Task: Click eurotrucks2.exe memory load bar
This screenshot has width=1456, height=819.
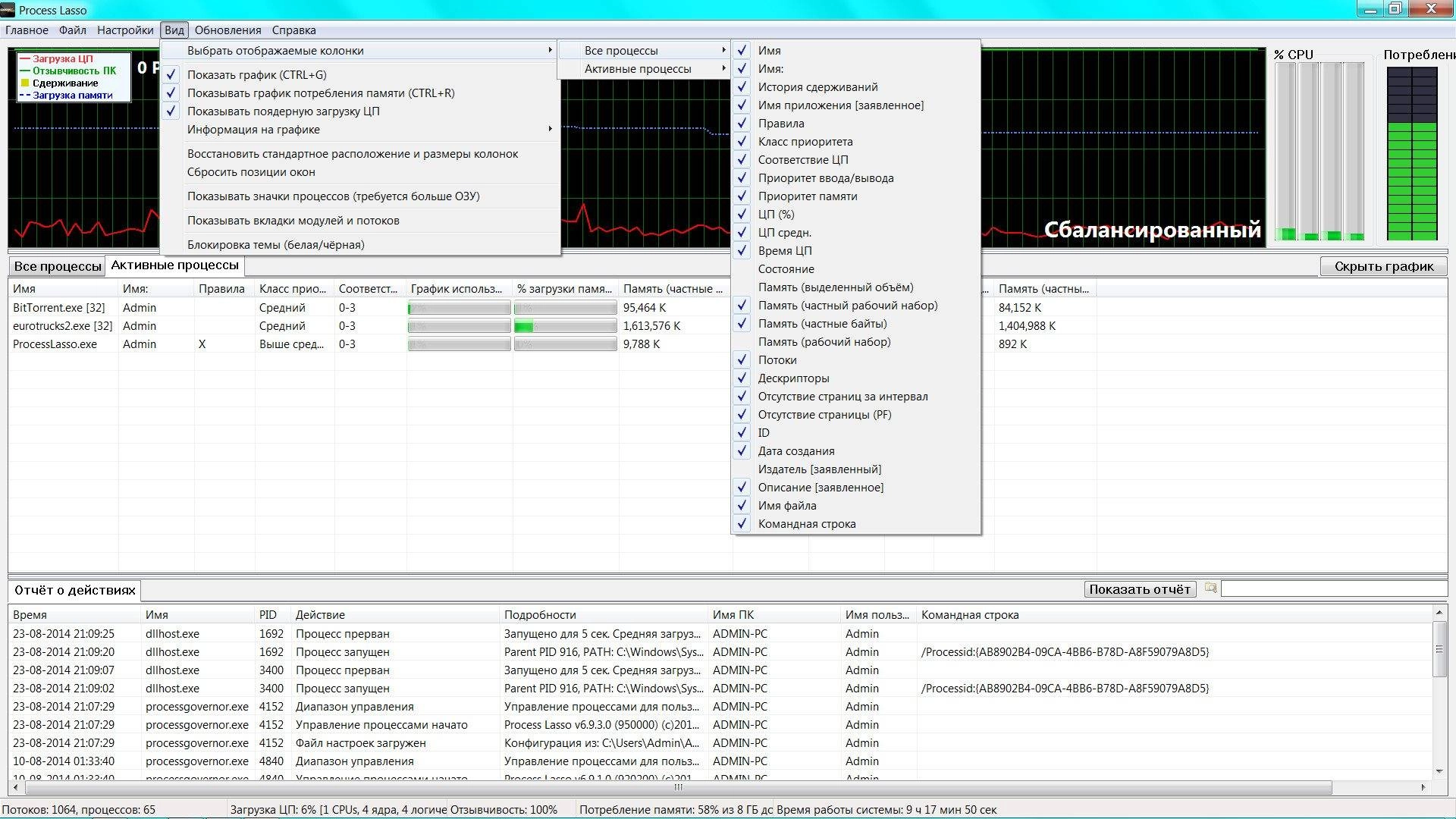Action: coord(565,326)
